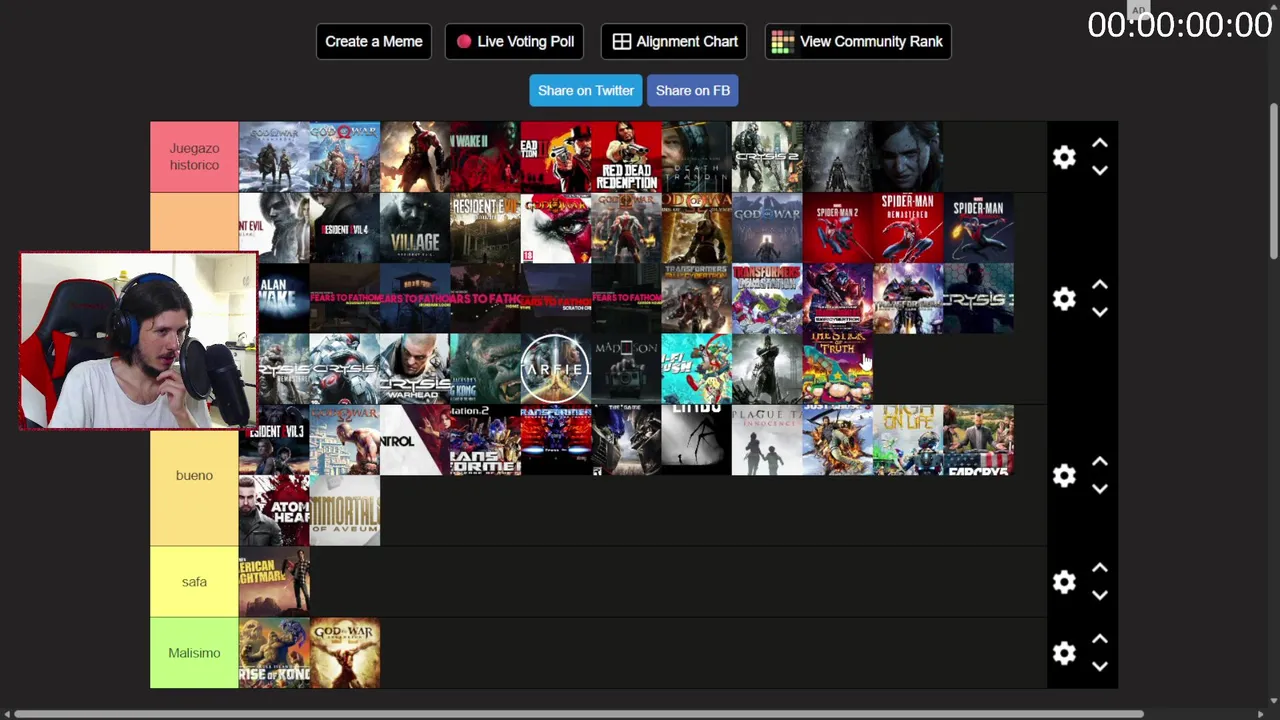Screen dimensions: 1280x720
Task: Select the bueno tier label
Action: tap(194, 475)
